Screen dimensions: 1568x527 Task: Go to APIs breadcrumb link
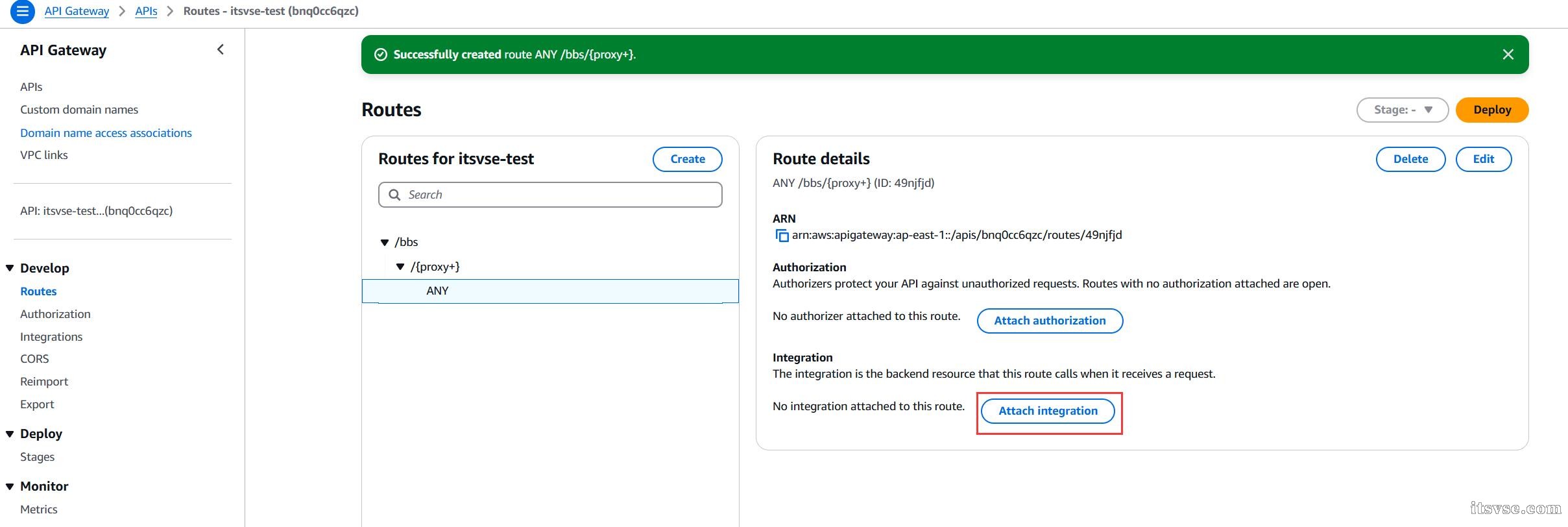[x=146, y=11]
